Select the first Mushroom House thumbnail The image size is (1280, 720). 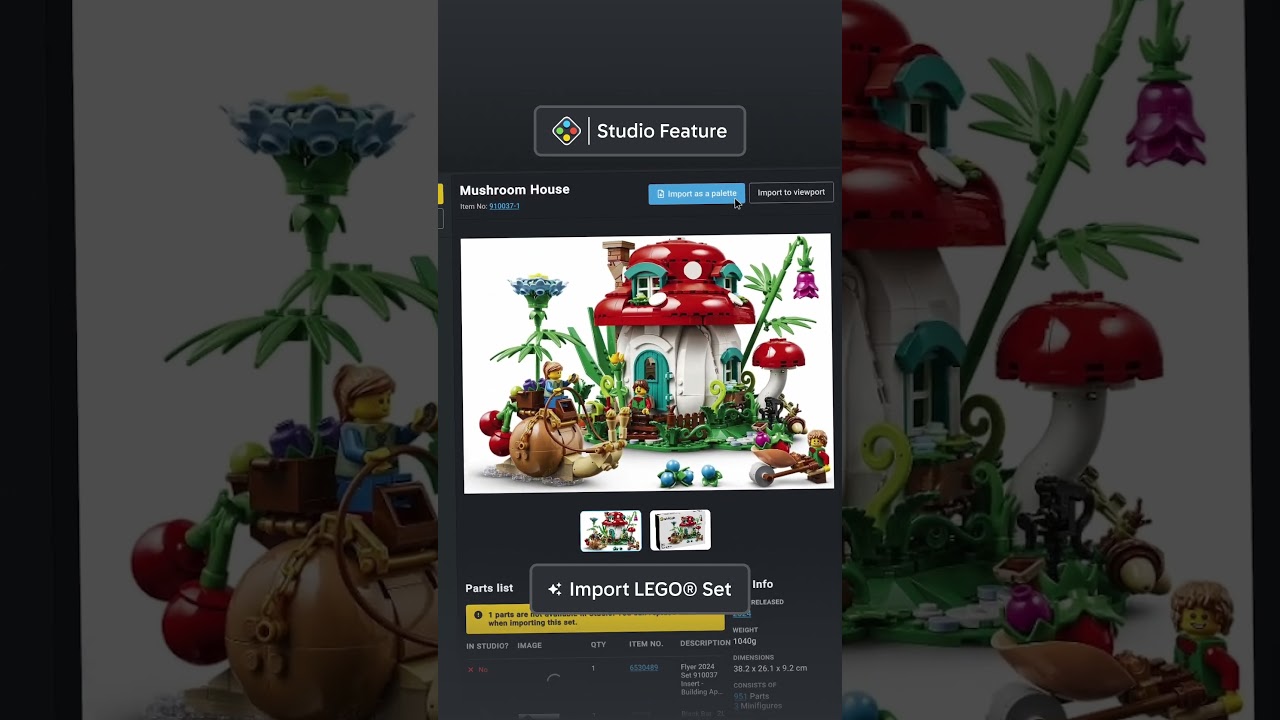(x=611, y=530)
